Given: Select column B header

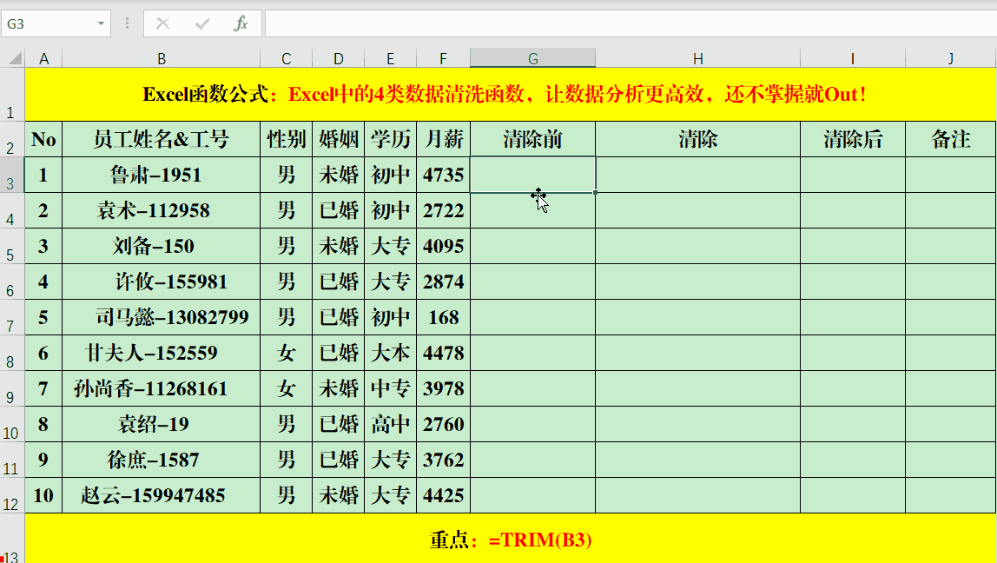Looking at the screenshot, I should (162, 59).
